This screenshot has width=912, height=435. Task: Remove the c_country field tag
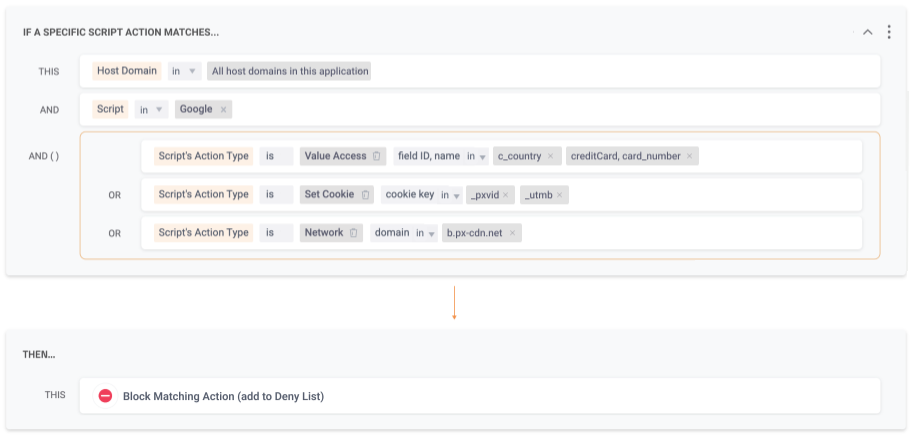550,156
